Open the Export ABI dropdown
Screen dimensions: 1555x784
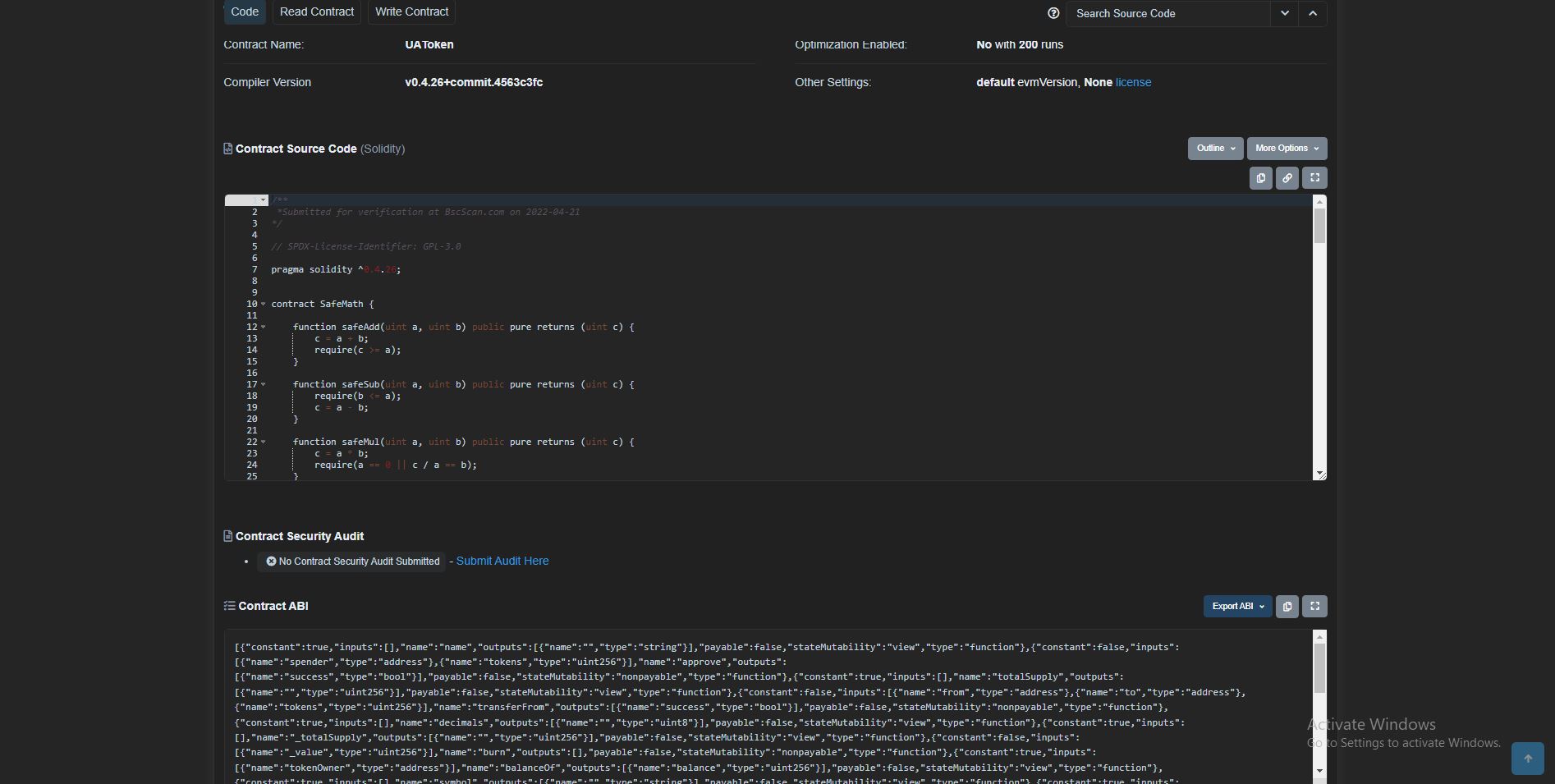point(1237,607)
